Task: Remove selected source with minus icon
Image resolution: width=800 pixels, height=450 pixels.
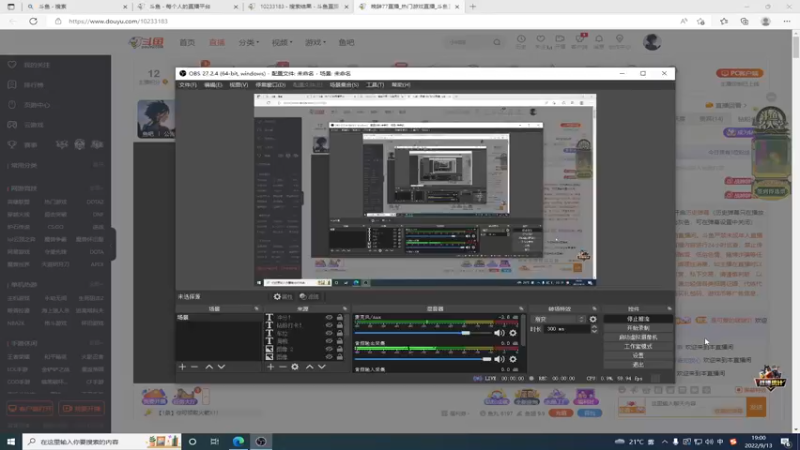Action: [x=283, y=367]
